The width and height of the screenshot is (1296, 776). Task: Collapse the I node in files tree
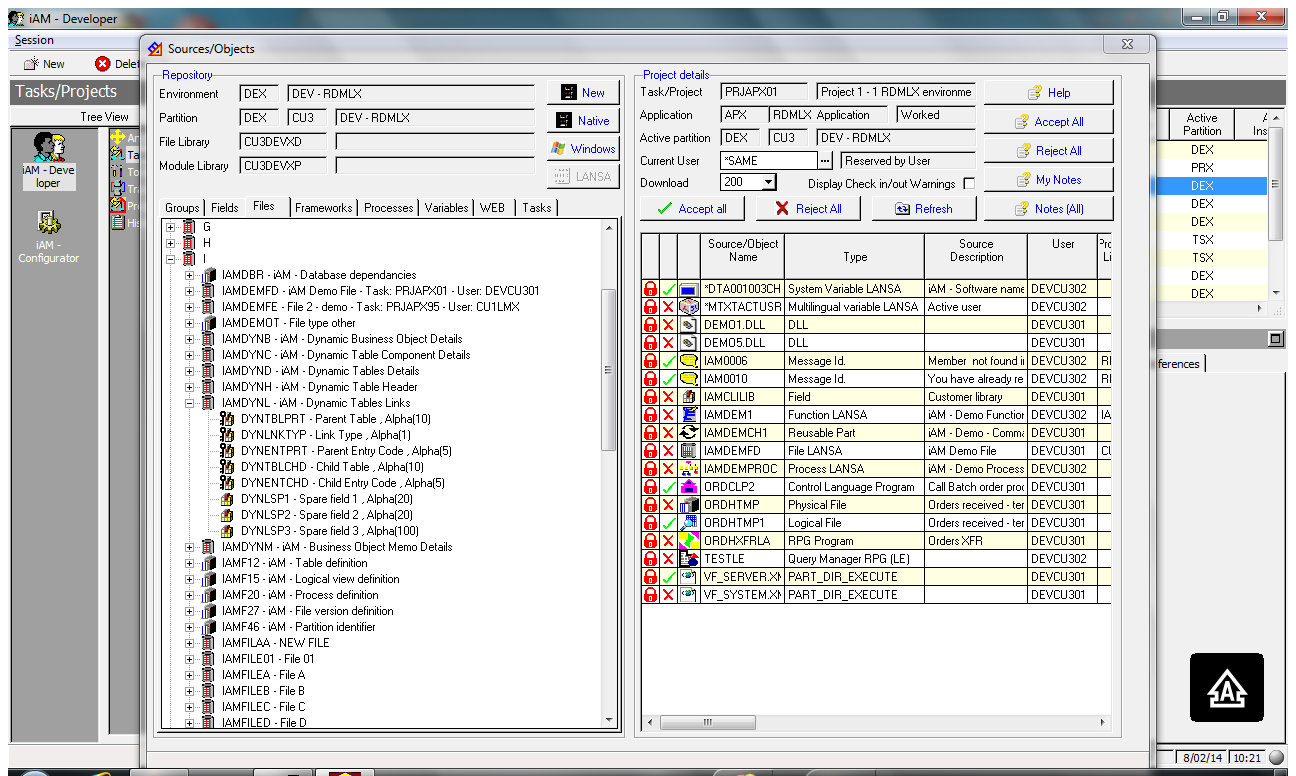pyautogui.click(x=171, y=259)
